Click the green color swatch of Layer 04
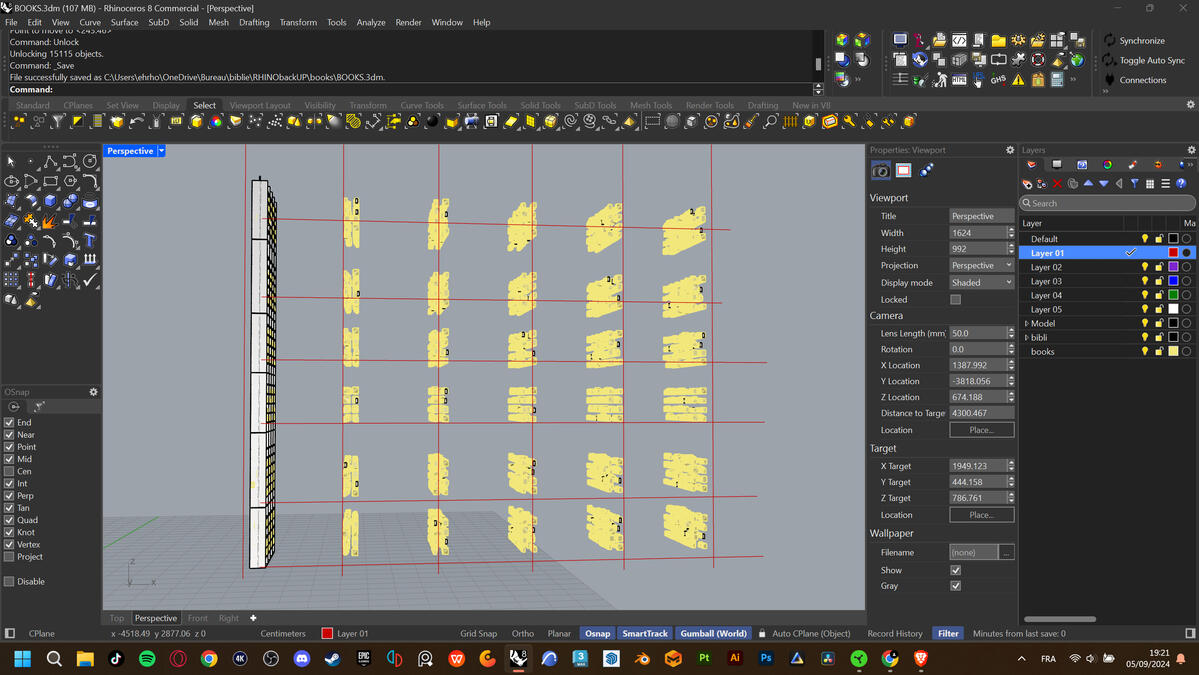The width and height of the screenshot is (1199, 675). 1173,295
